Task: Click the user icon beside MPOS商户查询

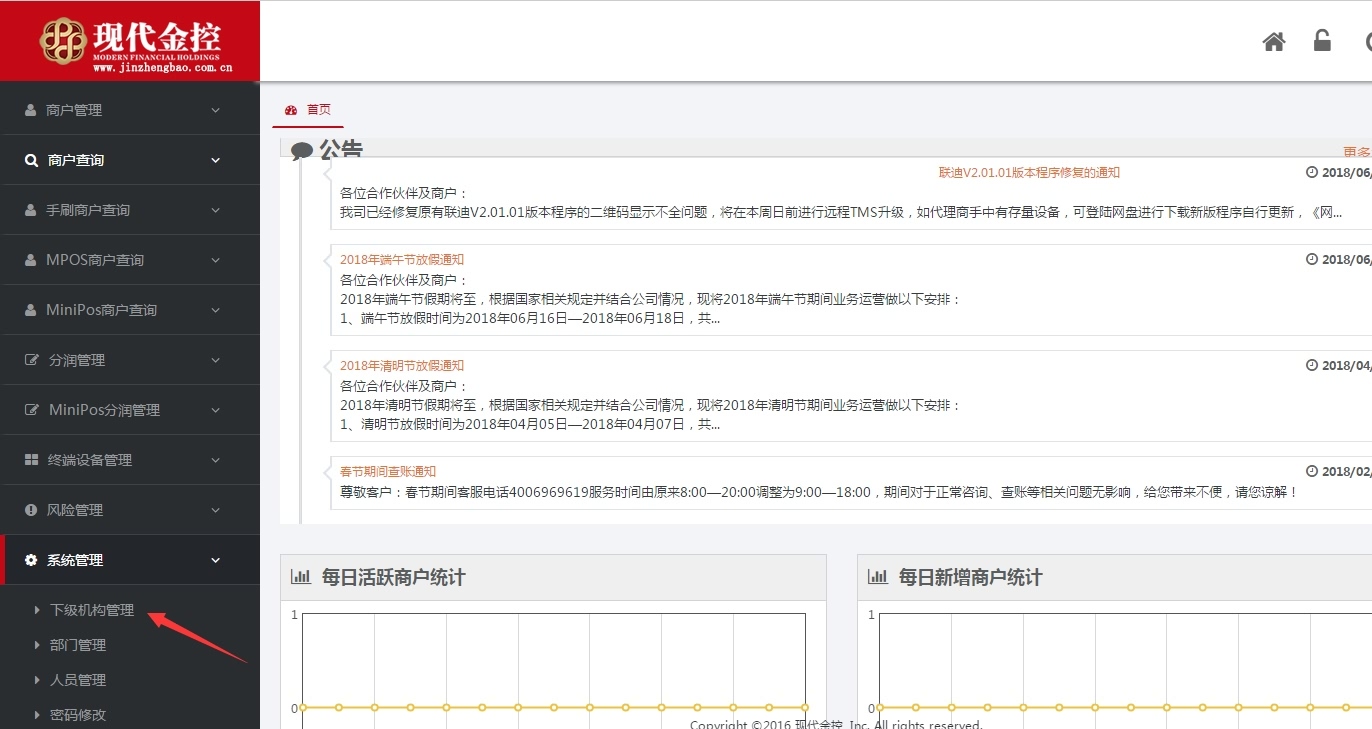Action: pos(31,260)
